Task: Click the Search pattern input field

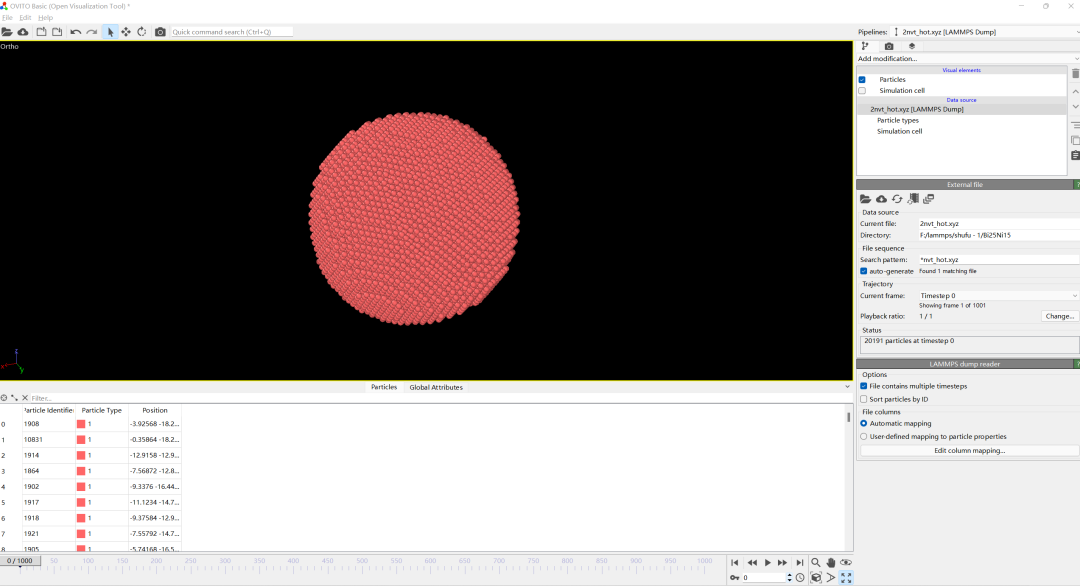Action: [x=999, y=260]
